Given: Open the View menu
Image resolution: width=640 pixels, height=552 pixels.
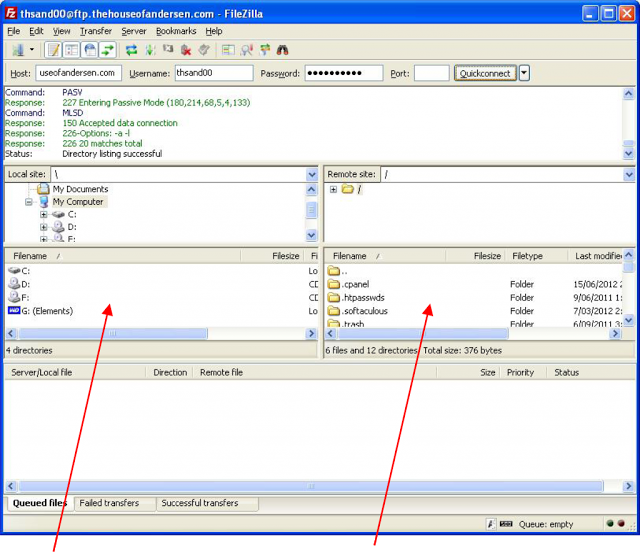Looking at the screenshot, I should [x=61, y=31].
